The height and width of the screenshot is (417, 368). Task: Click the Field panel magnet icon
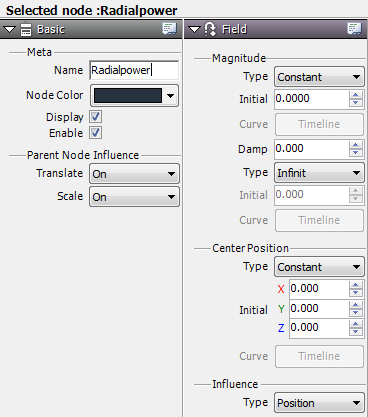coord(210,29)
